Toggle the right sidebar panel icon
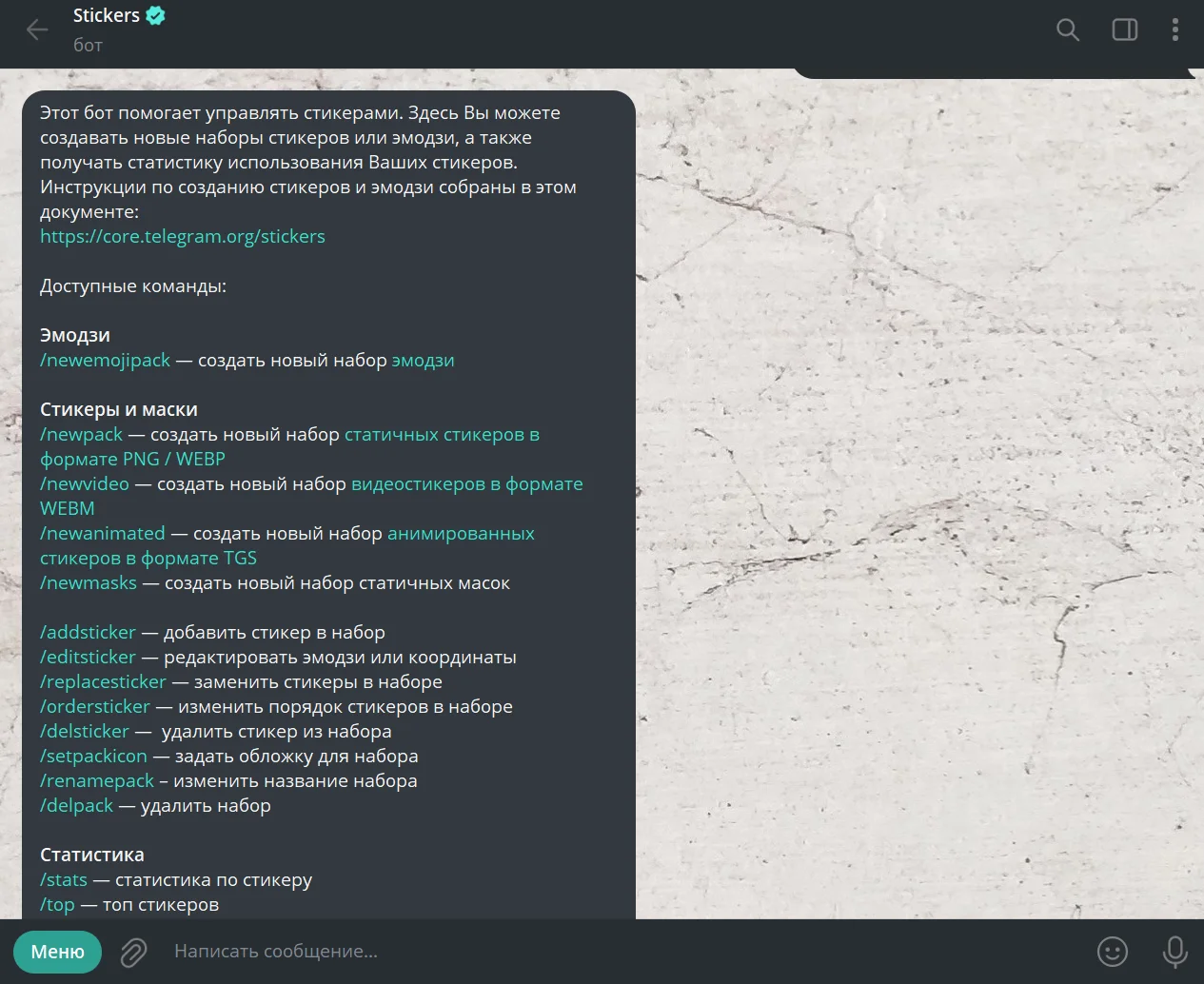 (1125, 30)
